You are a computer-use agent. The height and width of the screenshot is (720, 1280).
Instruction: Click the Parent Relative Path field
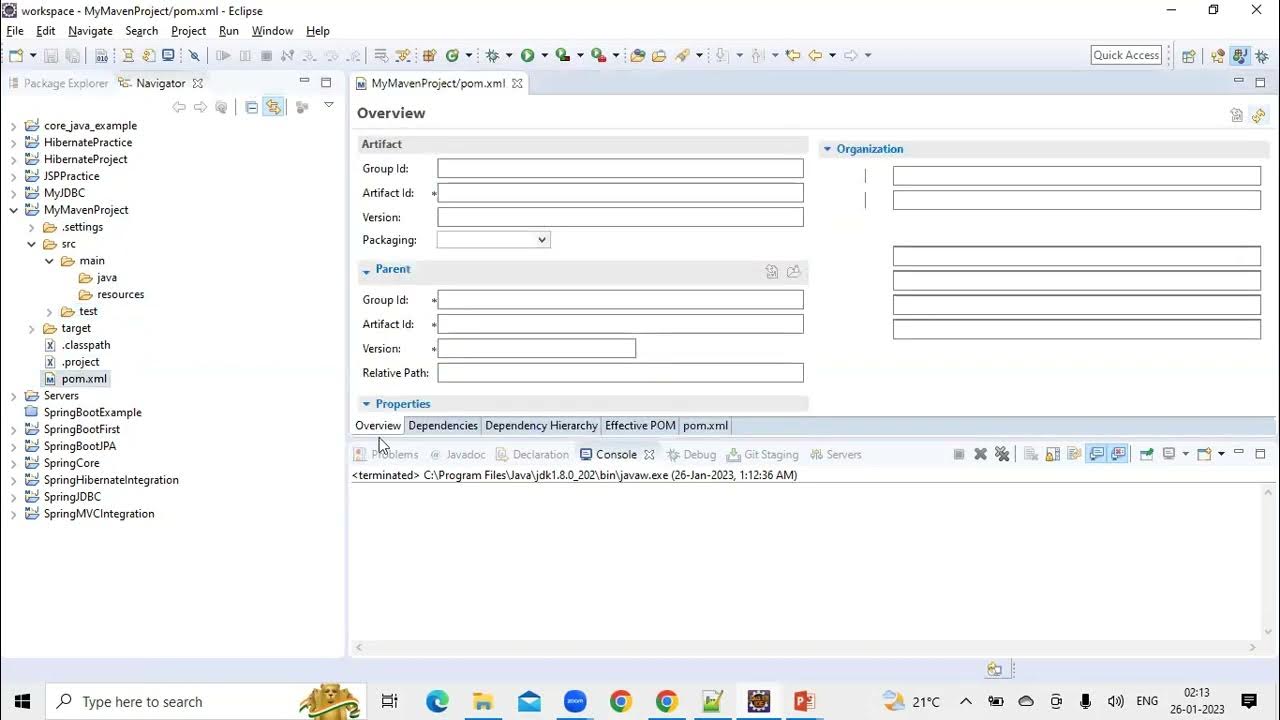click(x=620, y=373)
